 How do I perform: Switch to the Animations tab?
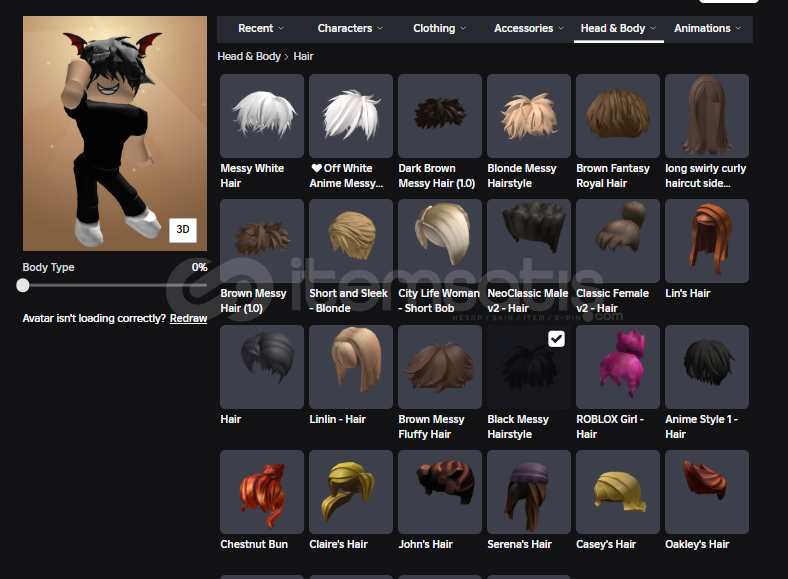pyautogui.click(x=708, y=29)
